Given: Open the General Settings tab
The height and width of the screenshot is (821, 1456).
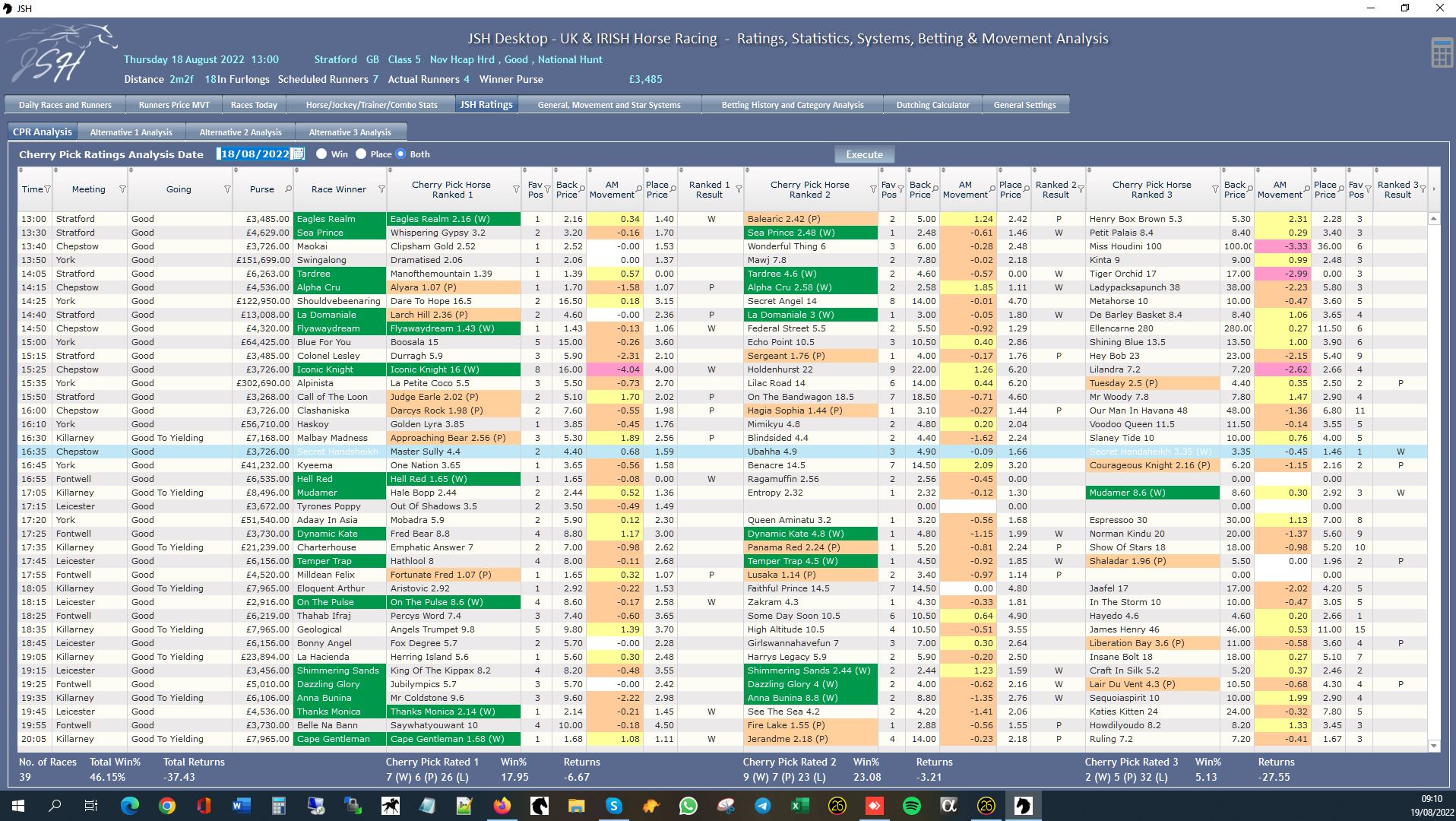Looking at the screenshot, I should tap(1025, 105).
